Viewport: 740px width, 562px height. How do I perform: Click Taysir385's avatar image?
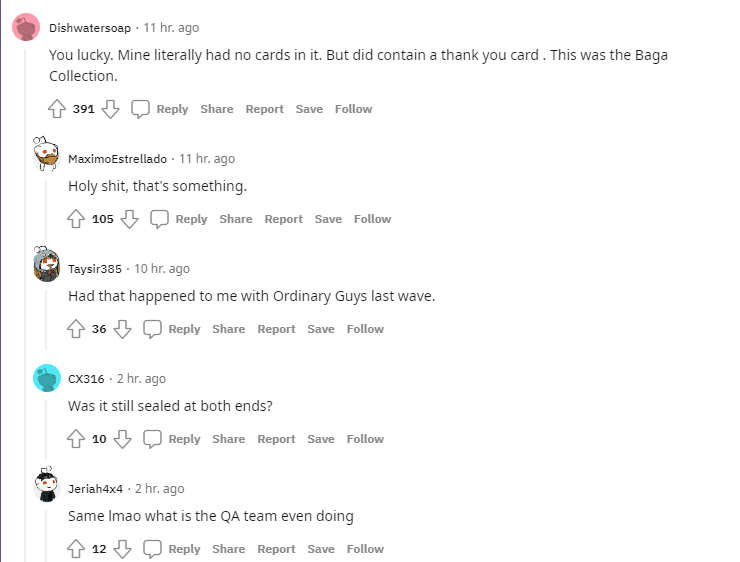(45, 266)
